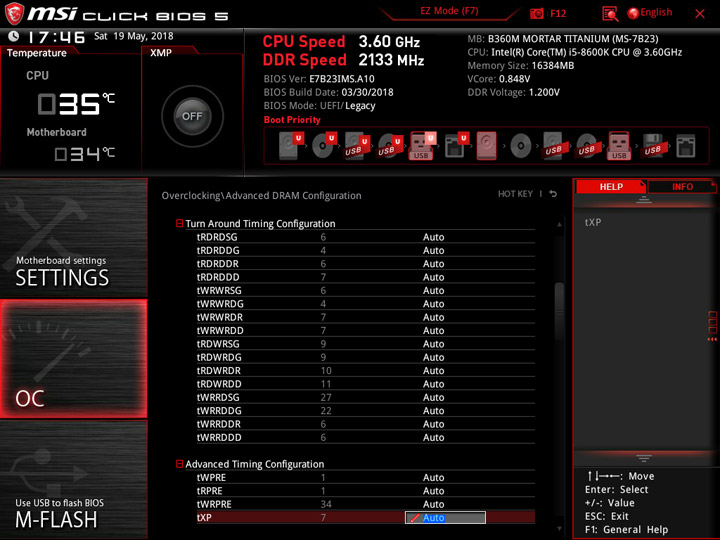720x540 pixels.
Task: Switch to the INFO tab
Action: coord(682,186)
